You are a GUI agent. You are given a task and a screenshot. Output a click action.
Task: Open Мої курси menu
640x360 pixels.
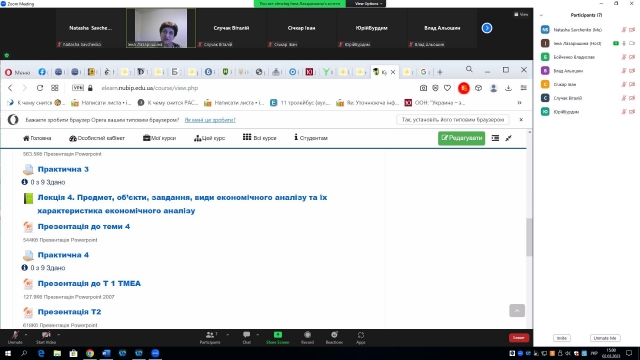pos(159,138)
